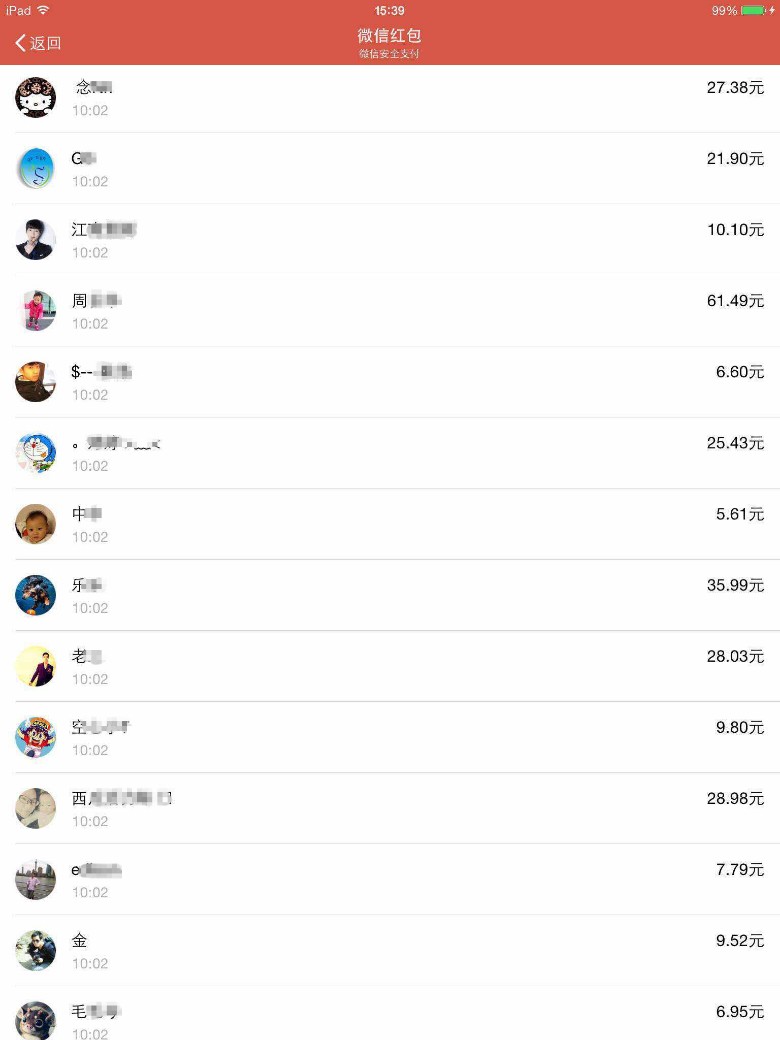Select the user named 金

click(390, 950)
